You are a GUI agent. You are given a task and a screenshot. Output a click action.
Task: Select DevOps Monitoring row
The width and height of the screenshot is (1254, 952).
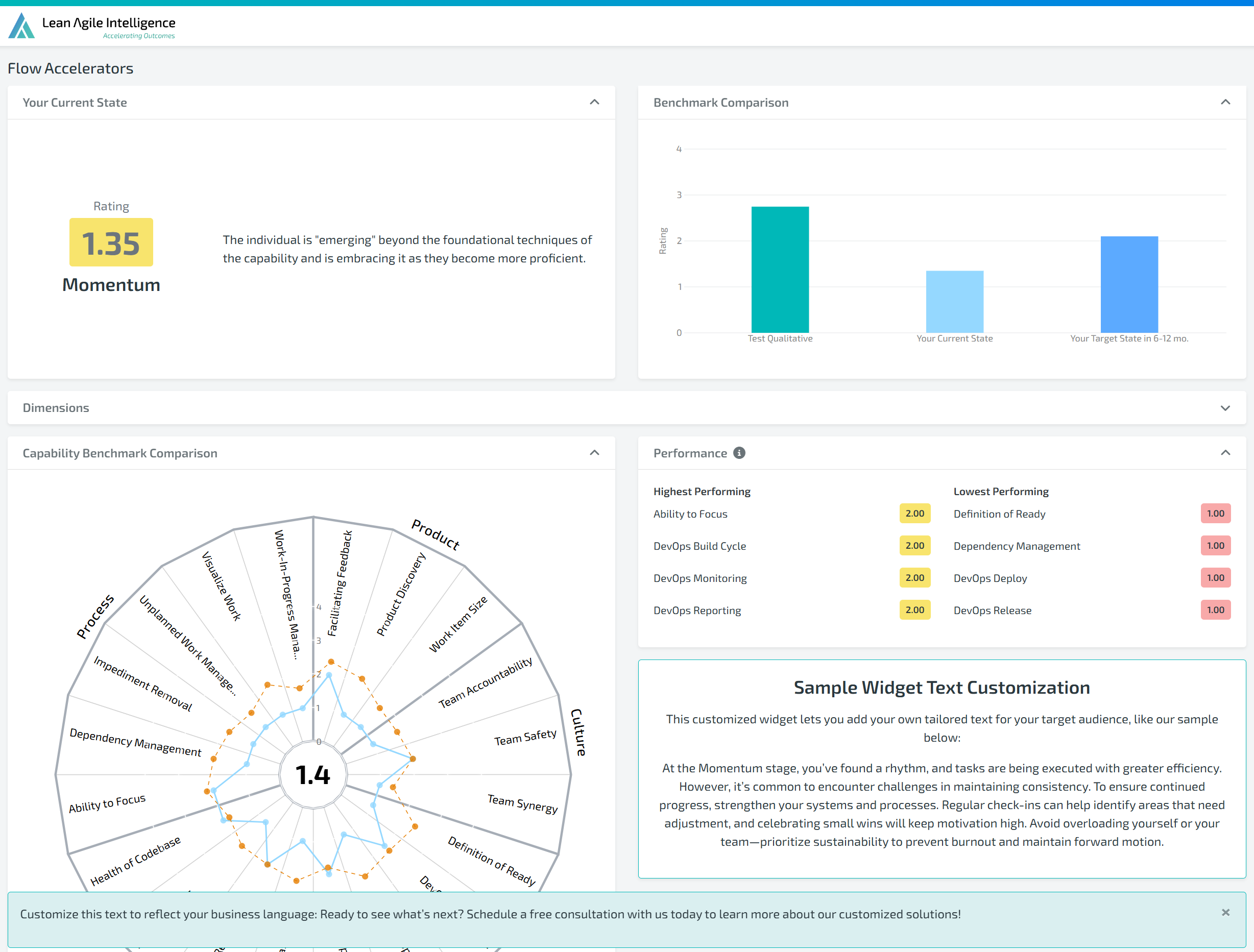700,578
